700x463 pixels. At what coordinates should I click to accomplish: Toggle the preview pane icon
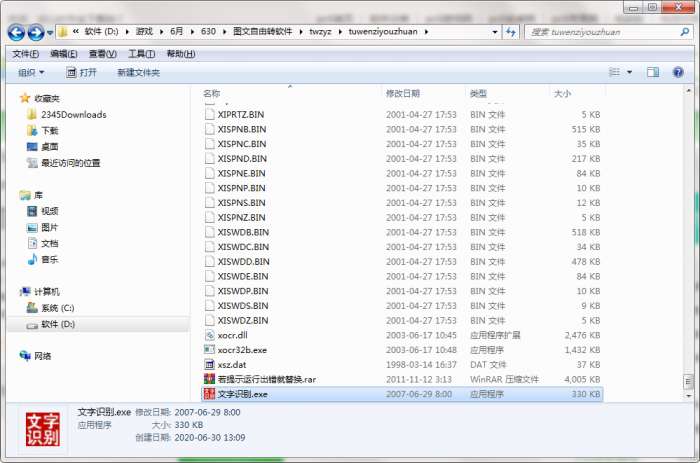(x=653, y=72)
